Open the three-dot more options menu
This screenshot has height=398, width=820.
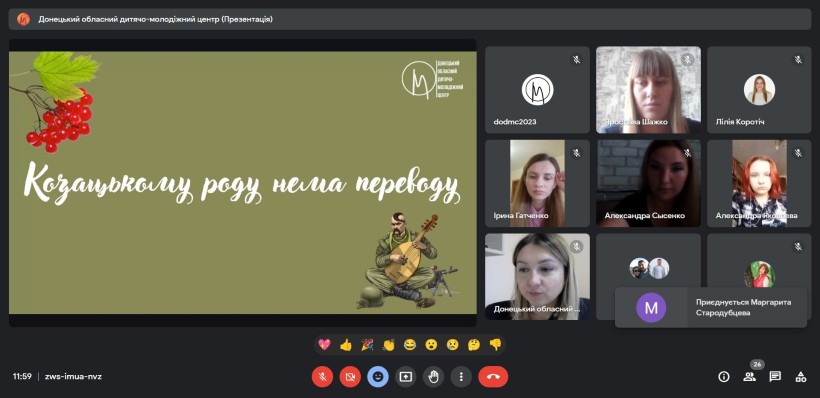(x=461, y=377)
